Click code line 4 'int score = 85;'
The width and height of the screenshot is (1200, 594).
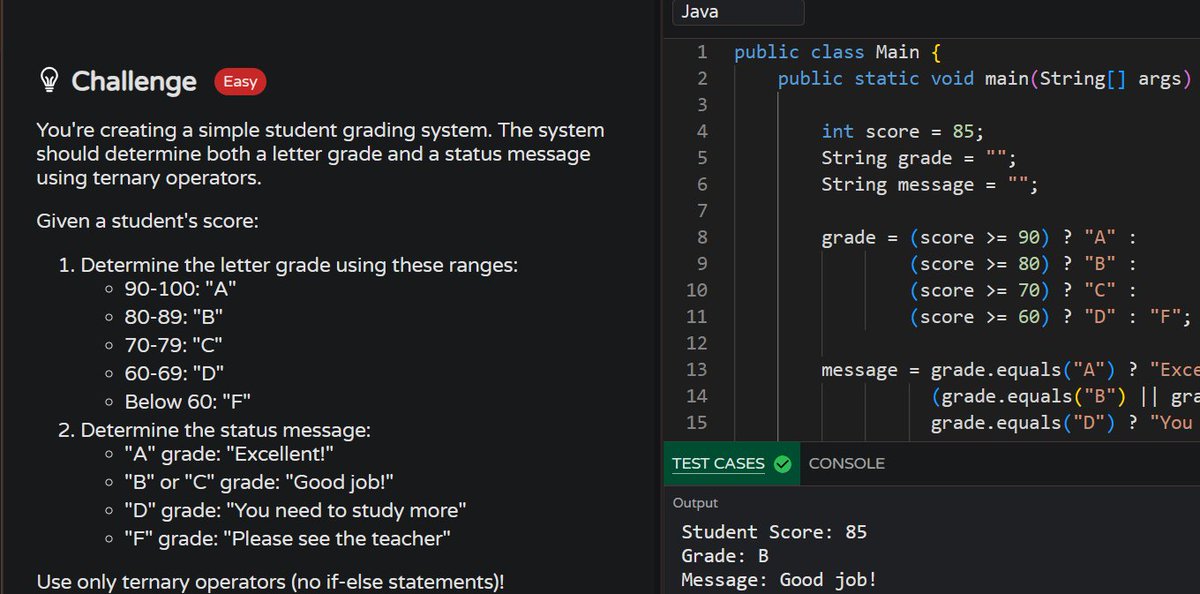[x=902, y=131]
